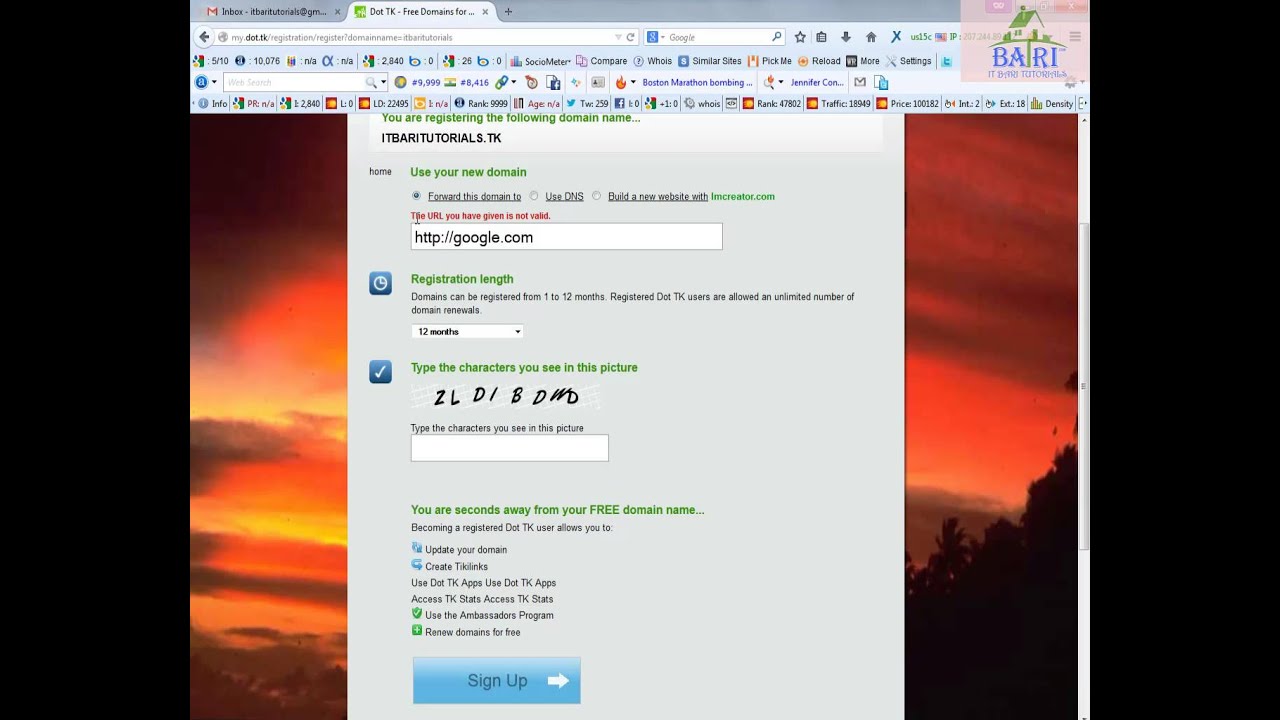Open the downloads arrow icon
Screen dimensions: 1280x720
[846, 37]
